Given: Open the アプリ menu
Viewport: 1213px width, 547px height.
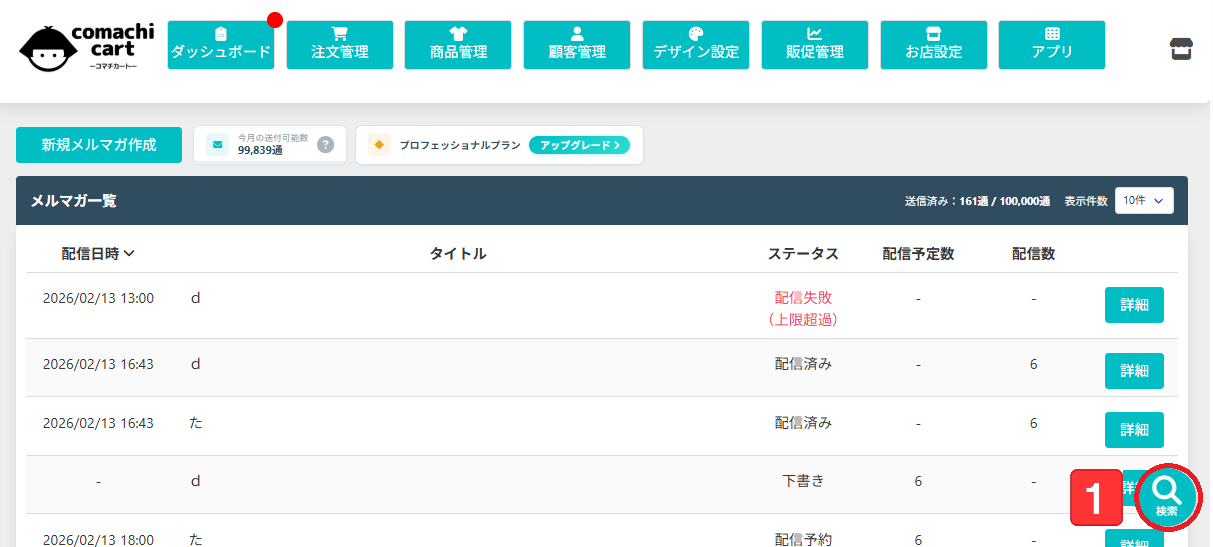Looking at the screenshot, I should click(1052, 45).
